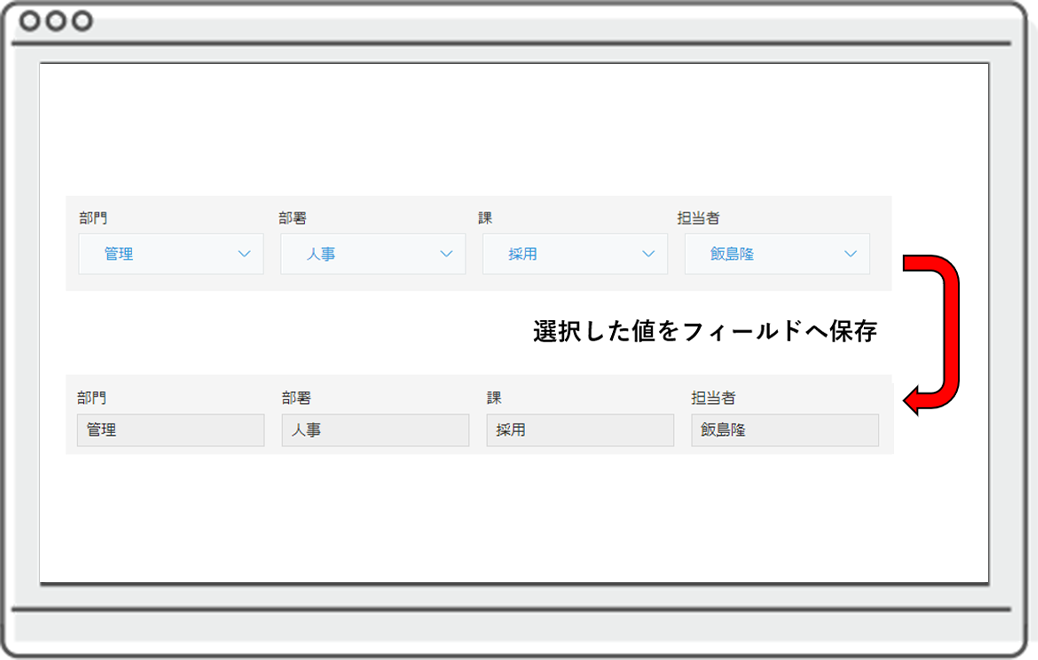Screen dimensions: 1038x660
Task: Expand the 部署 dropdown showing 人事
Action: (x=373, y=254)
